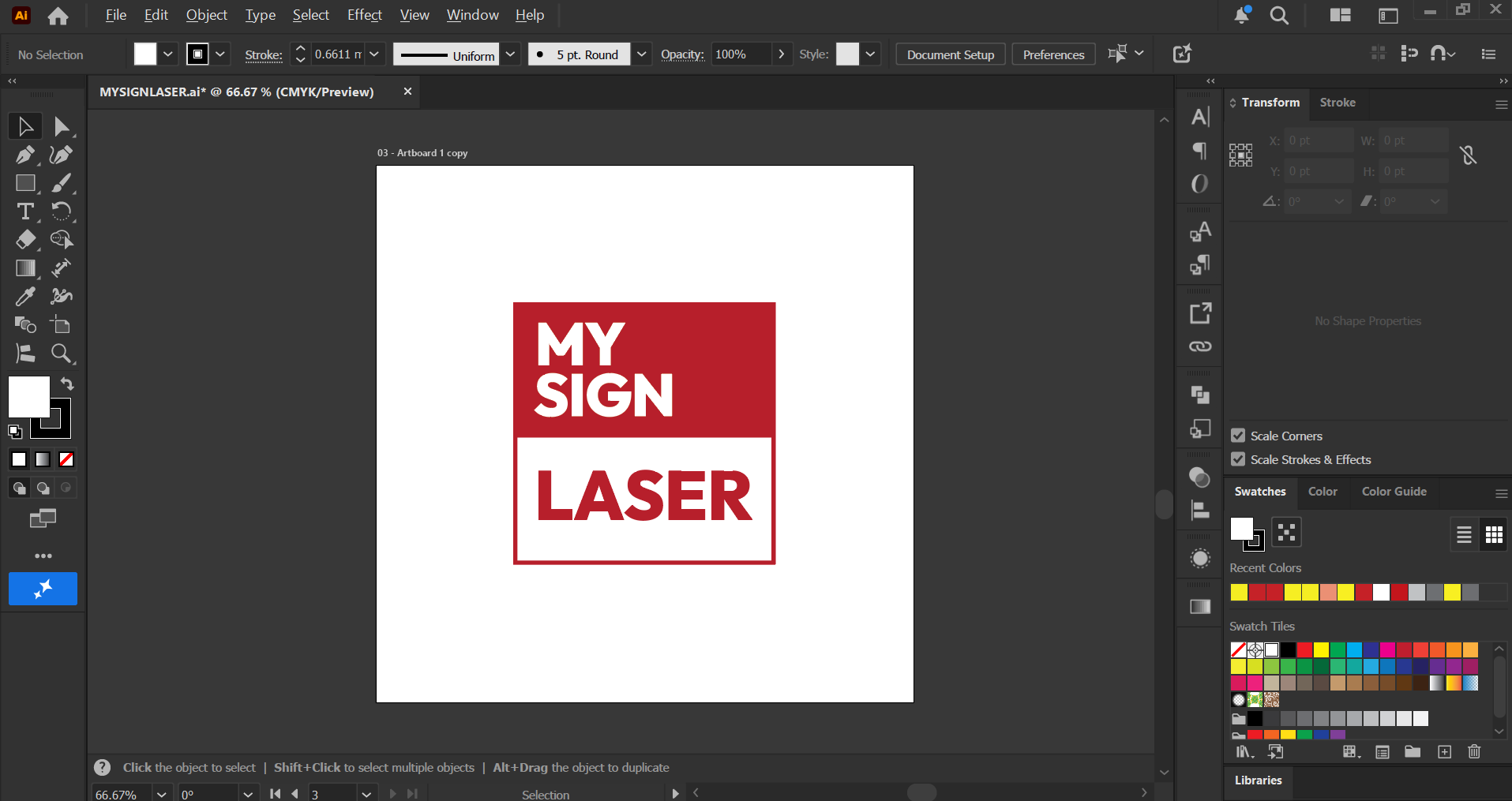Open the Libraries panel
This screenshot has height=801, width=1512.
click(x=1258, y=780)
